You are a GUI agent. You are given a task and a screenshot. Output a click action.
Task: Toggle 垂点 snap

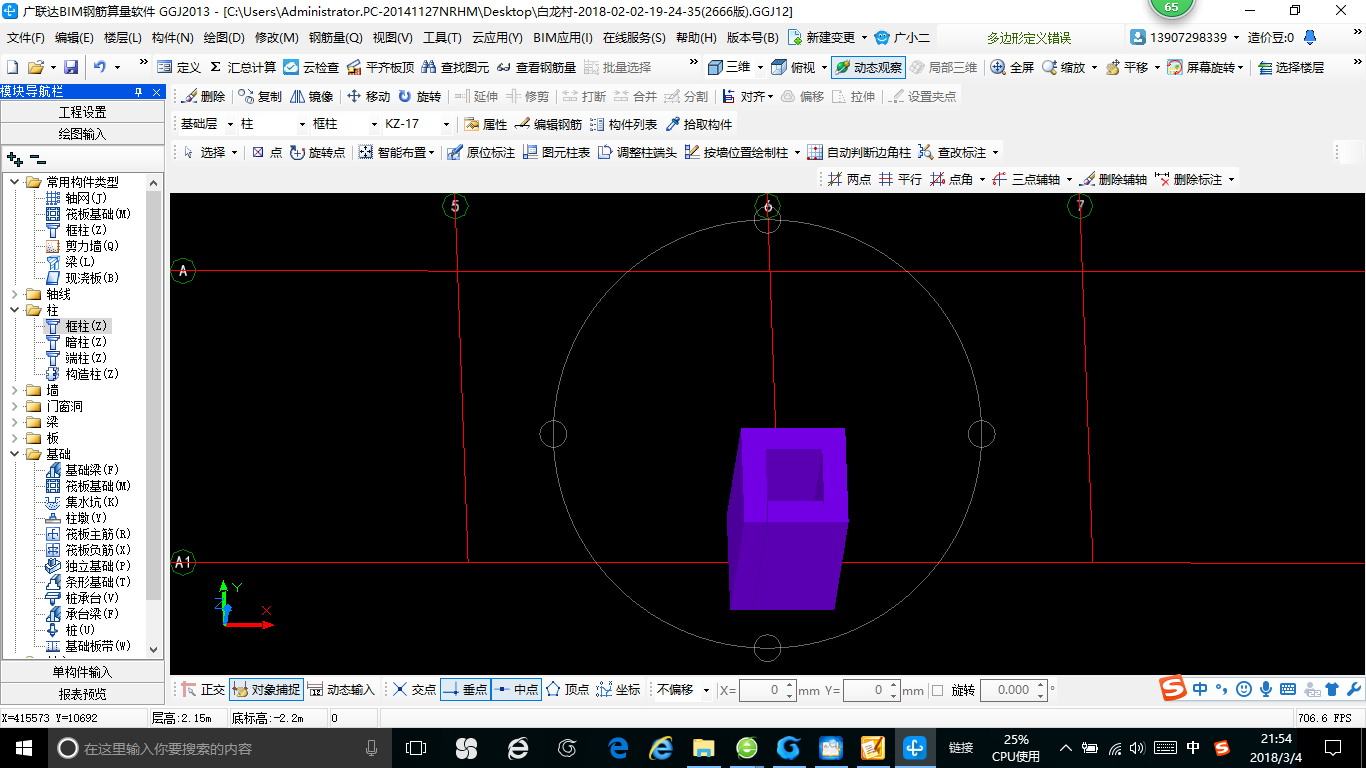pyautogui.click(x=465, y=690)
